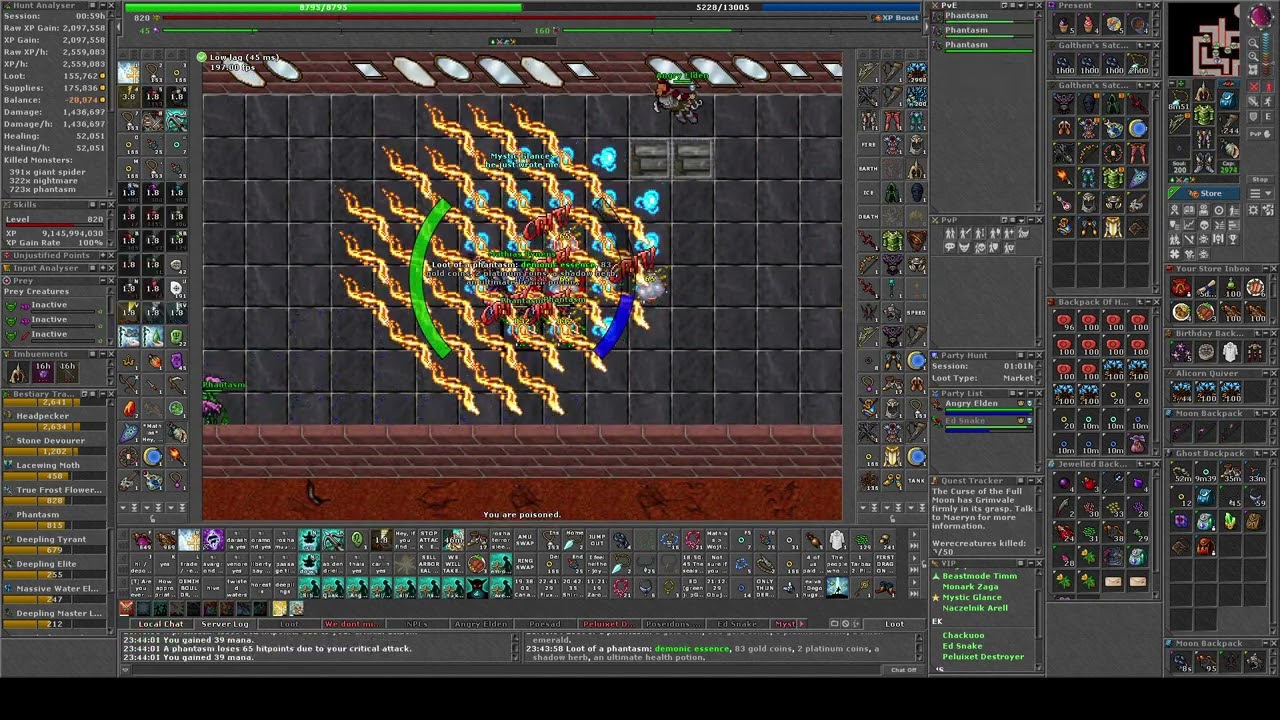The image size is (1280, 720).
Task: Select first Phantasm in PvE battle list
Action: click(x=983, y=17)
